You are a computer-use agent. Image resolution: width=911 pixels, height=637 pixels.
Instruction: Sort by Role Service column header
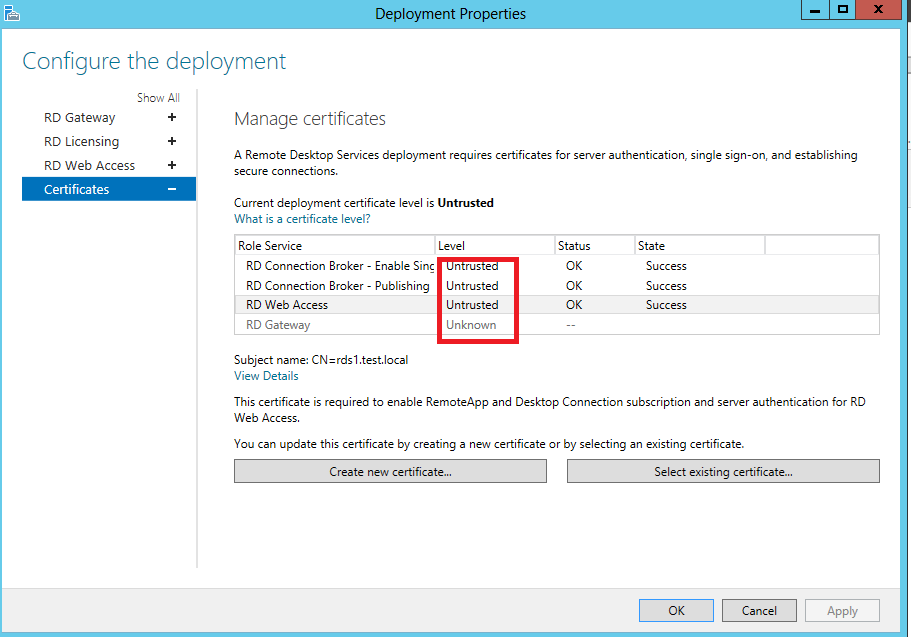coord(335,245)
